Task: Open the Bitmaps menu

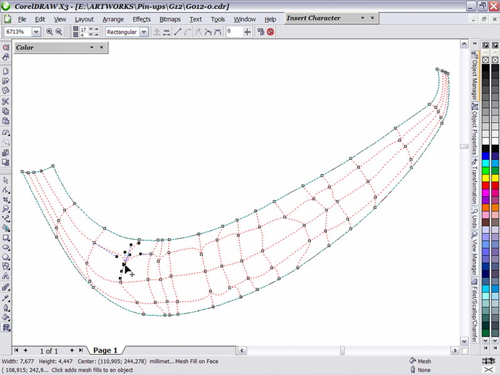Action: [170, 19]
